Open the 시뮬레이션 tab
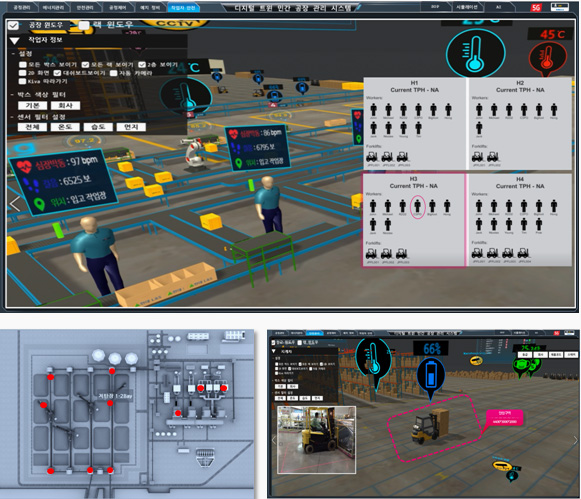The width and height of the screenshot is (581, 499). [x=467, y=7]
